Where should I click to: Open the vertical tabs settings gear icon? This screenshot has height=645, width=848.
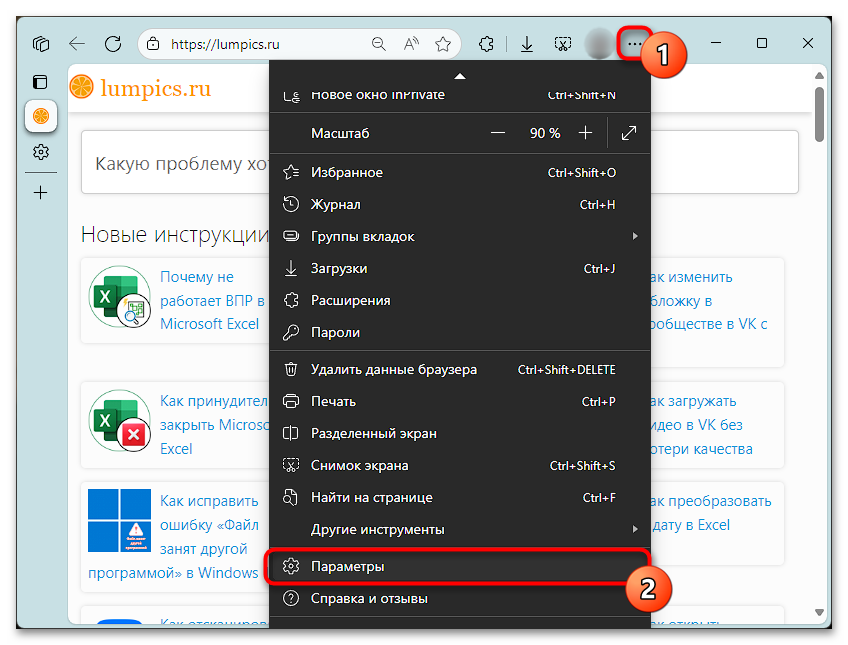41,152
